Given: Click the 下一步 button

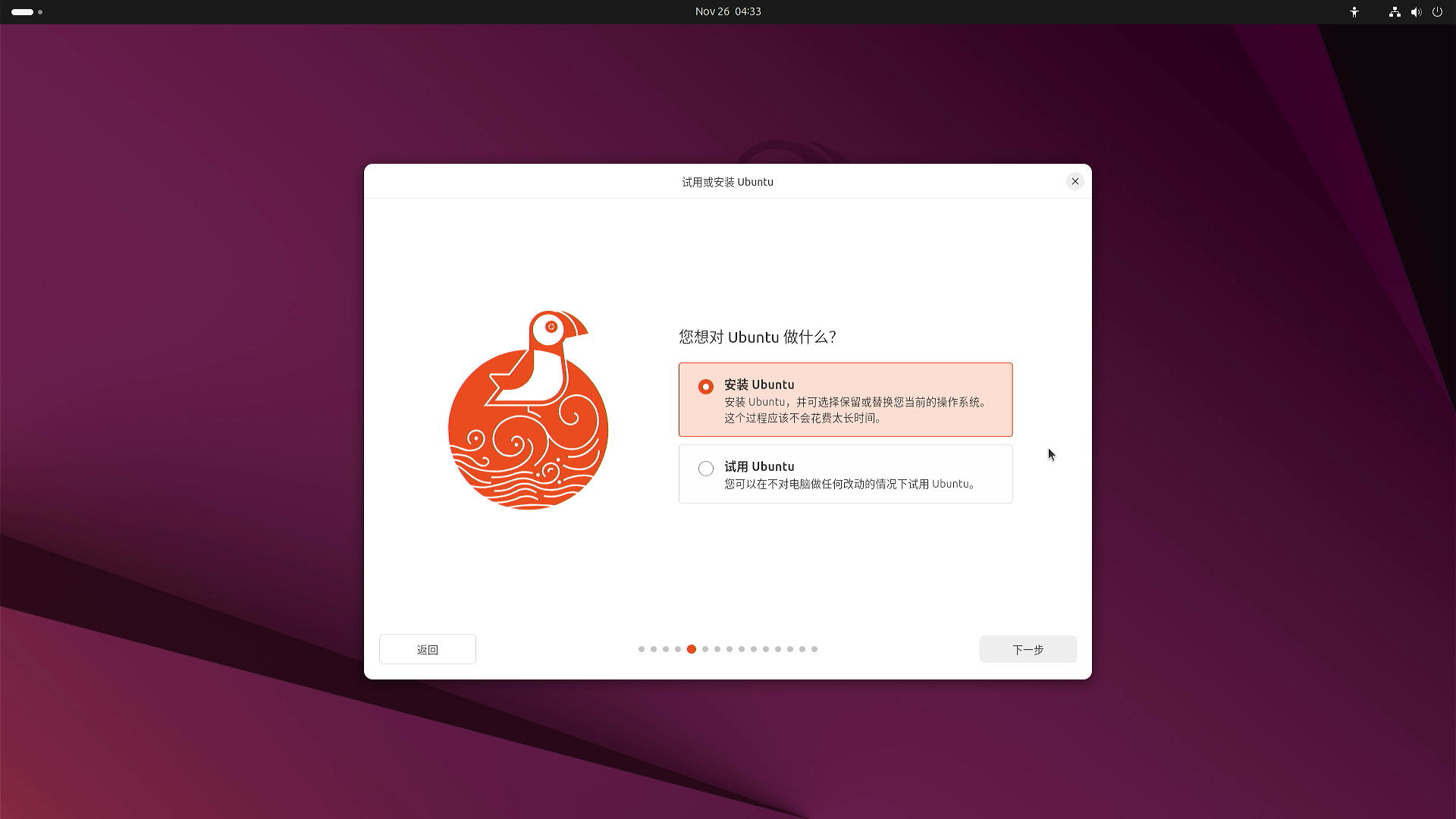Looking at the screenshot, I should [x=1028, y=649].
